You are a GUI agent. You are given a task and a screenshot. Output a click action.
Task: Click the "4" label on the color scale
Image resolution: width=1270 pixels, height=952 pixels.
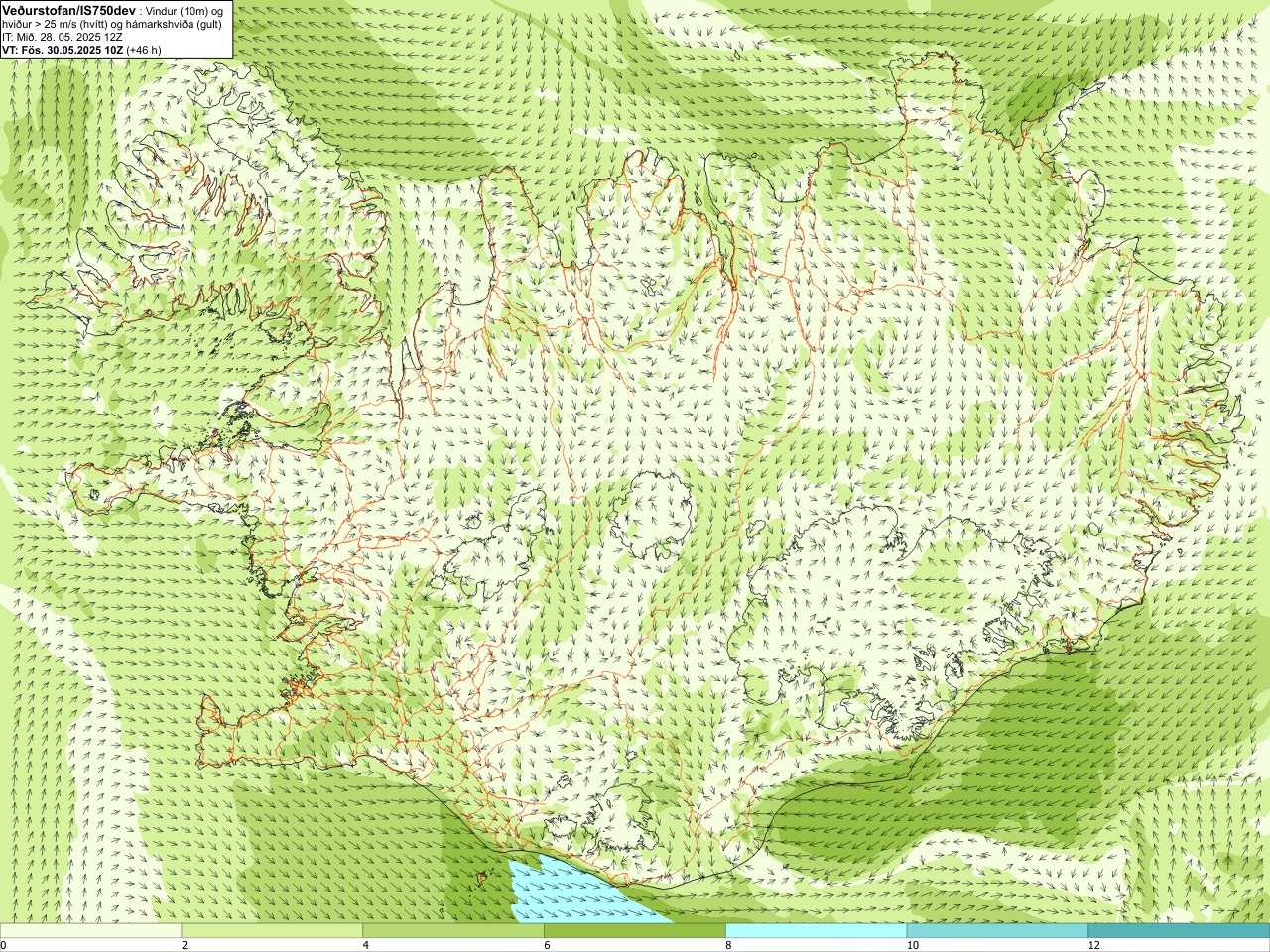(x=366, y=945)
